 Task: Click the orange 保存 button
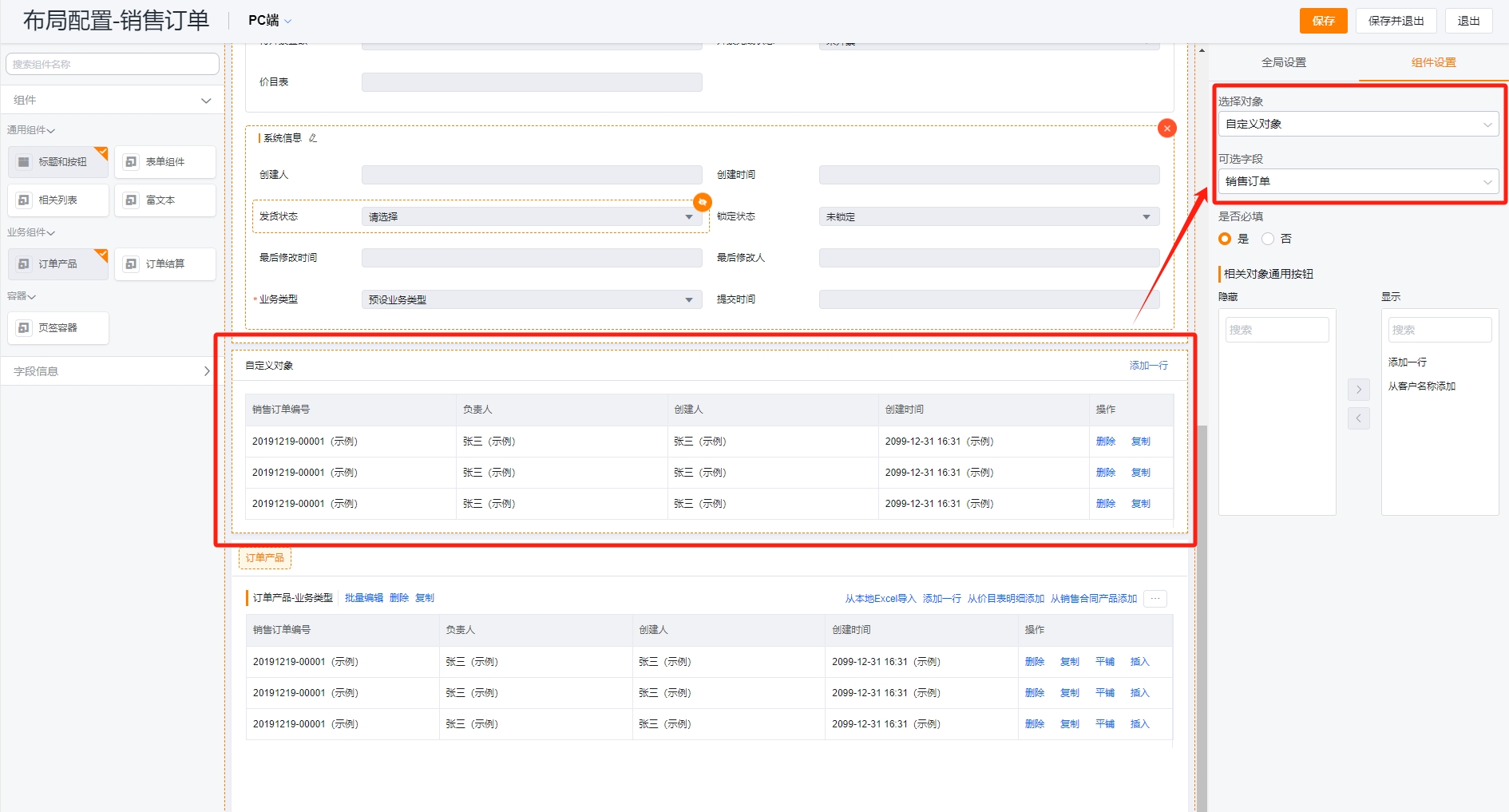point(1323,21)
